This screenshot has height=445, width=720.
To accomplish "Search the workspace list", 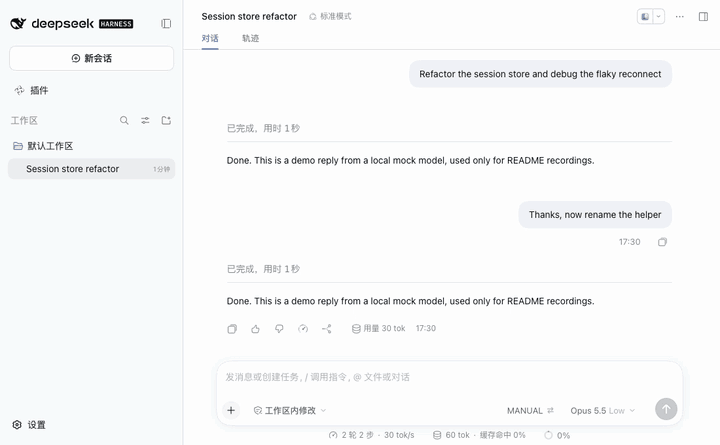I will 124,120.
